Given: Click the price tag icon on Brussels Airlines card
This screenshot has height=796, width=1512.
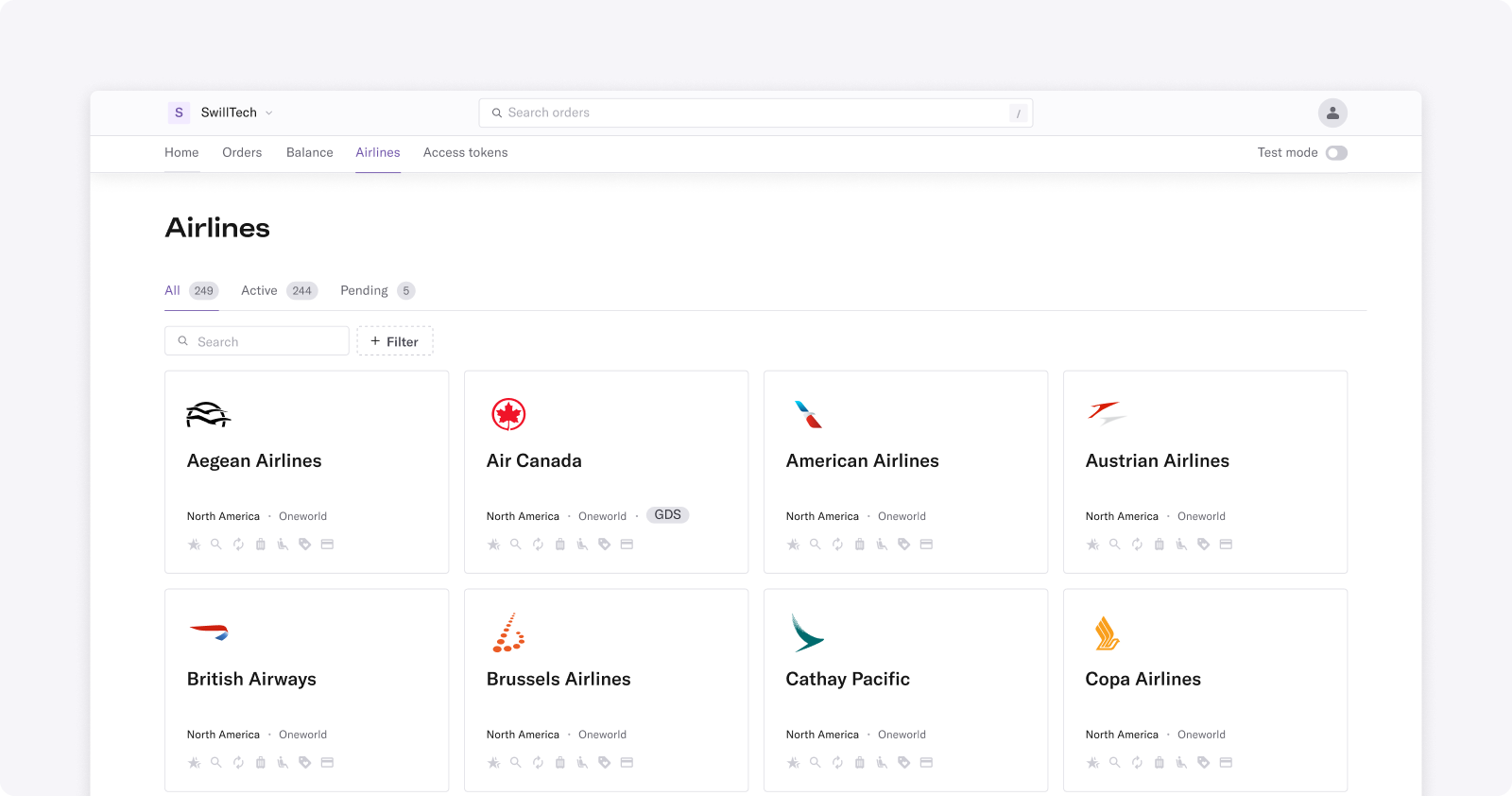Looking at the screenshot, I should point(605,763).
